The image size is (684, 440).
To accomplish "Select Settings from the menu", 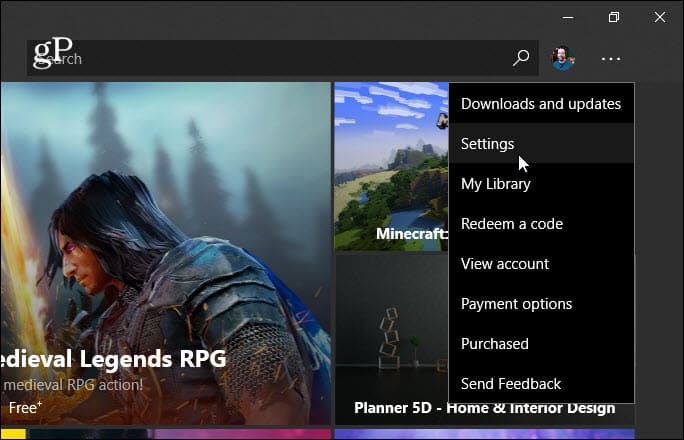I will (x=541, y=143).
